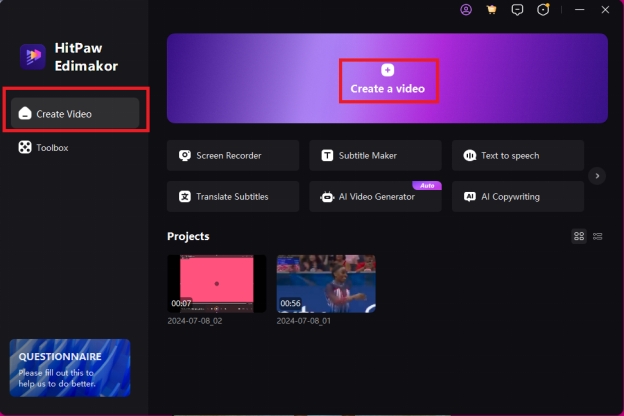Switch Projects to list view
Screen dimensions: 624x416
pyautogui.click(x=597, y=236)
